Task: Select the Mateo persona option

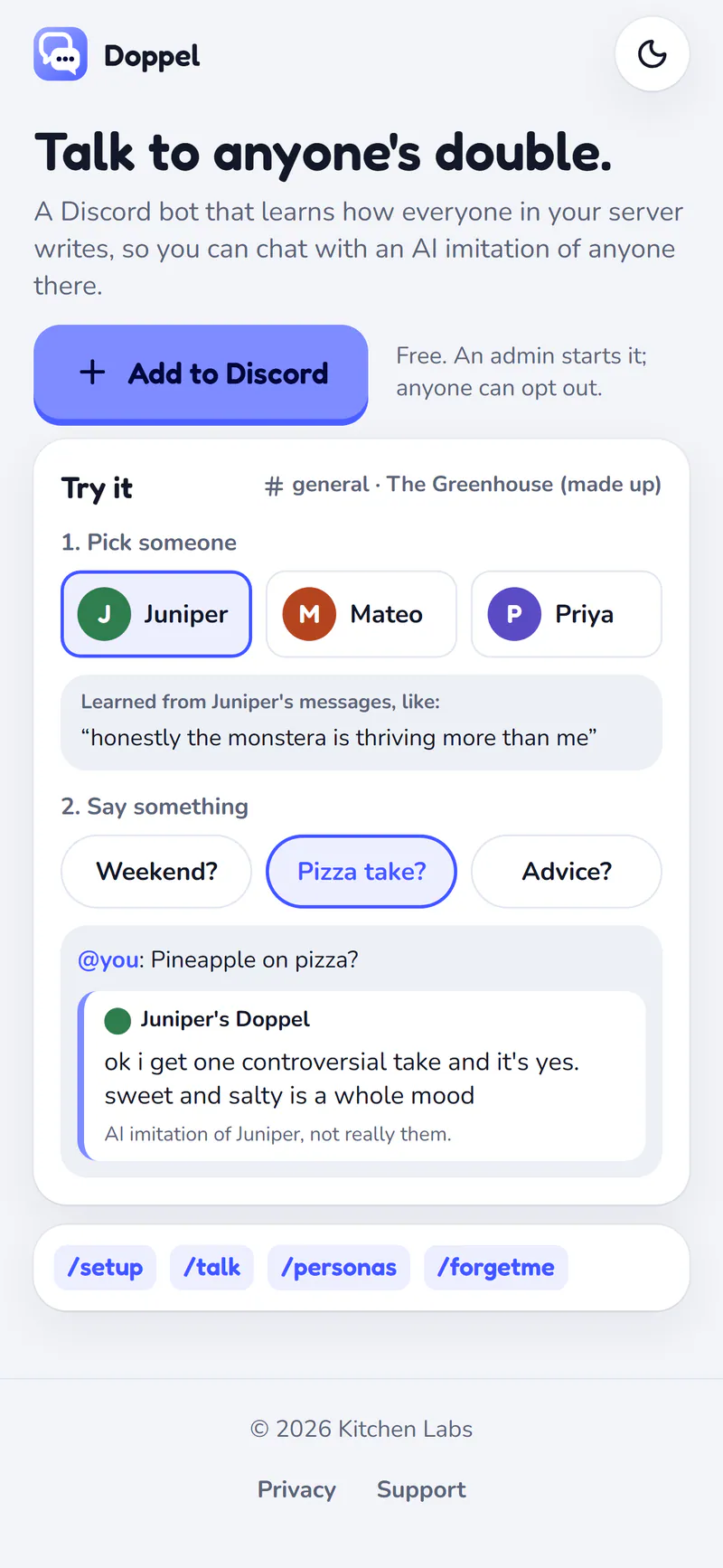Action: (361, 614)
